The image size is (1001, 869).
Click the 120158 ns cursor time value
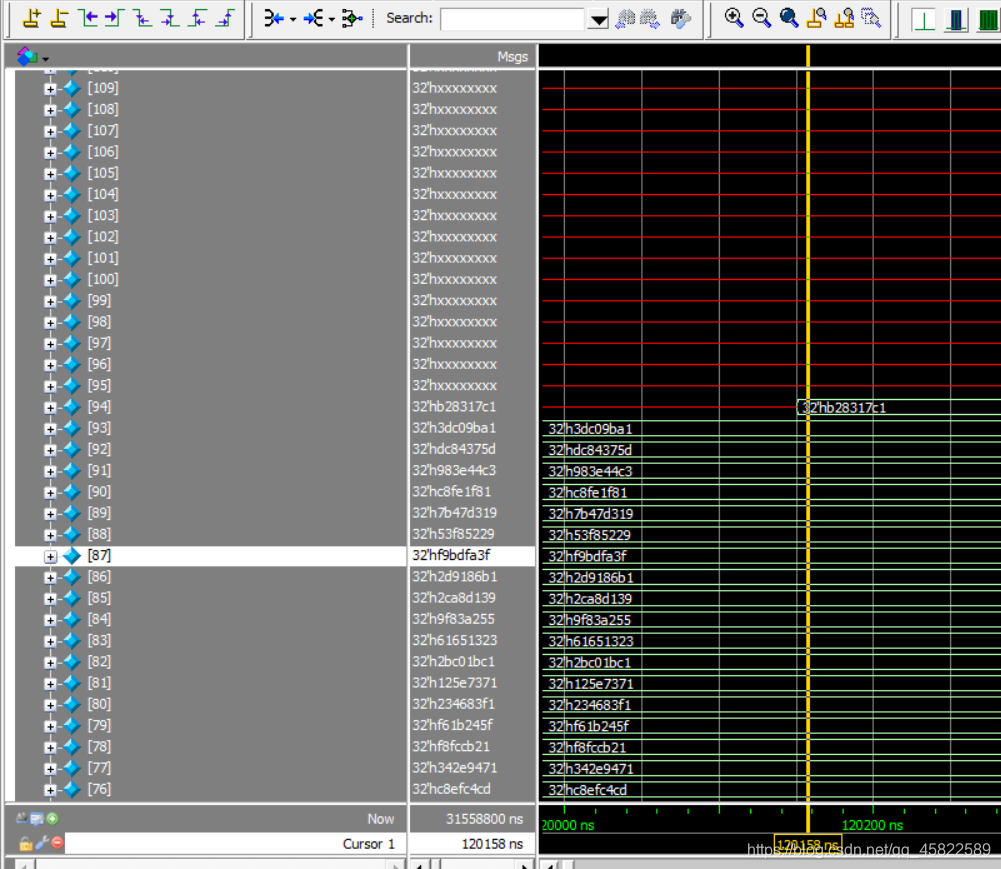492,843
